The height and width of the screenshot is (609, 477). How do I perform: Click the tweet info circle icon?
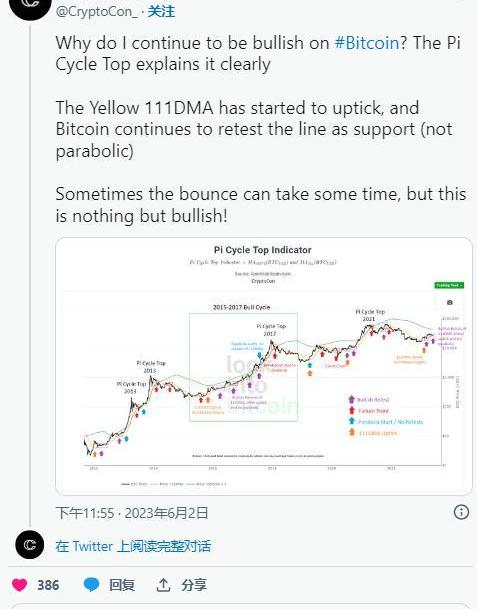click(x=461, y=512)
